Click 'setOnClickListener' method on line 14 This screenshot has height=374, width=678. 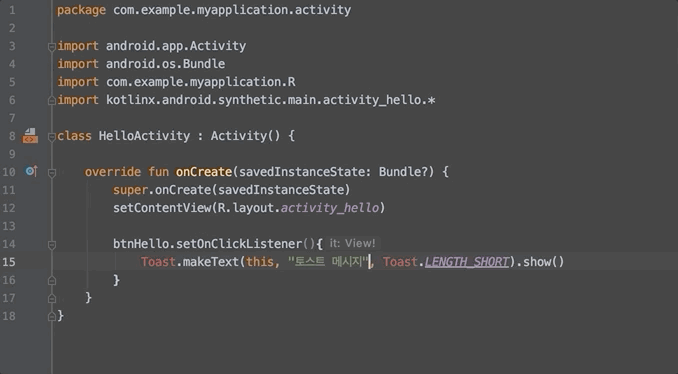point(239,244)
